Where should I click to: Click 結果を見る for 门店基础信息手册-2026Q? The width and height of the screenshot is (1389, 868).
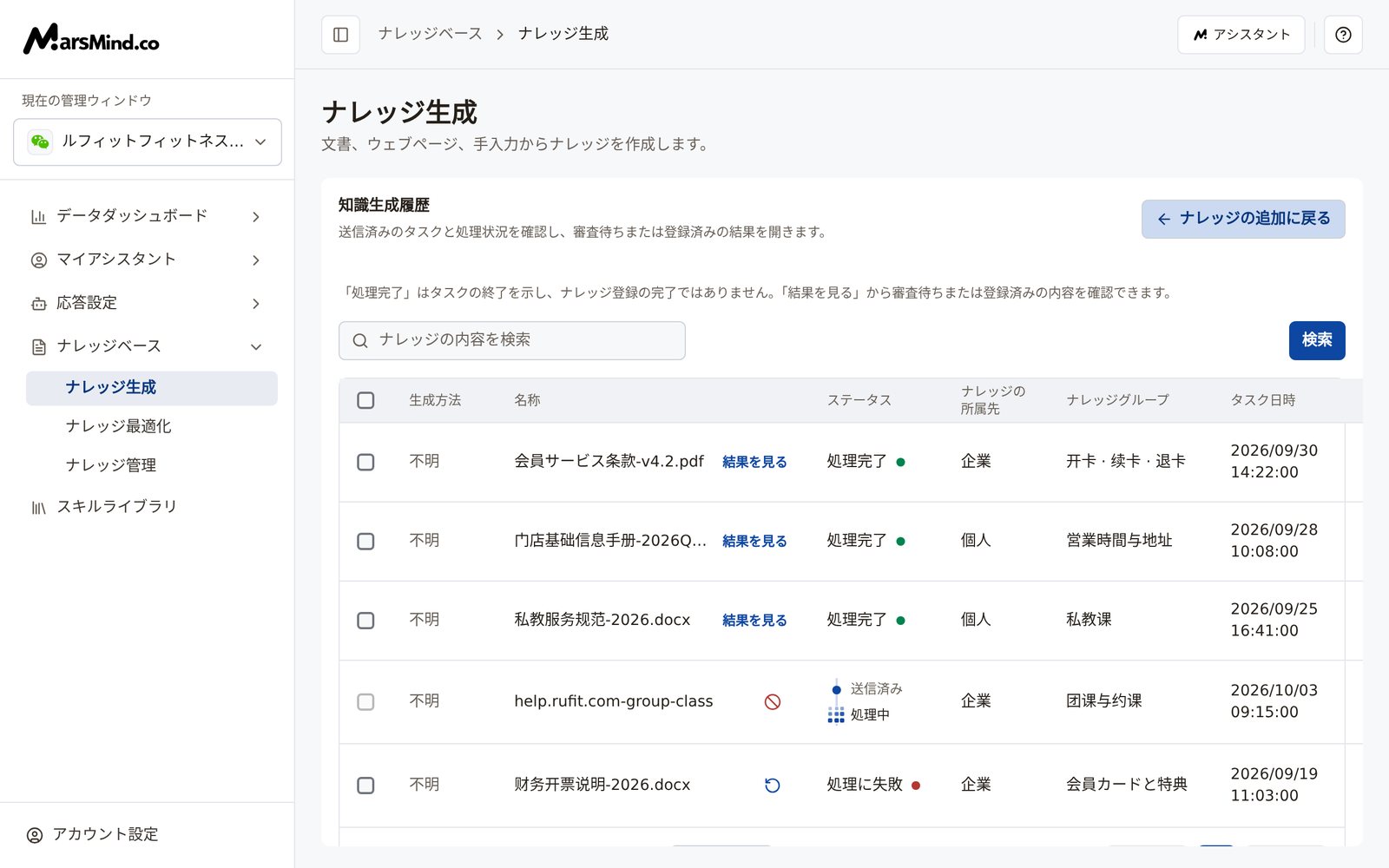tap(754, 541)
